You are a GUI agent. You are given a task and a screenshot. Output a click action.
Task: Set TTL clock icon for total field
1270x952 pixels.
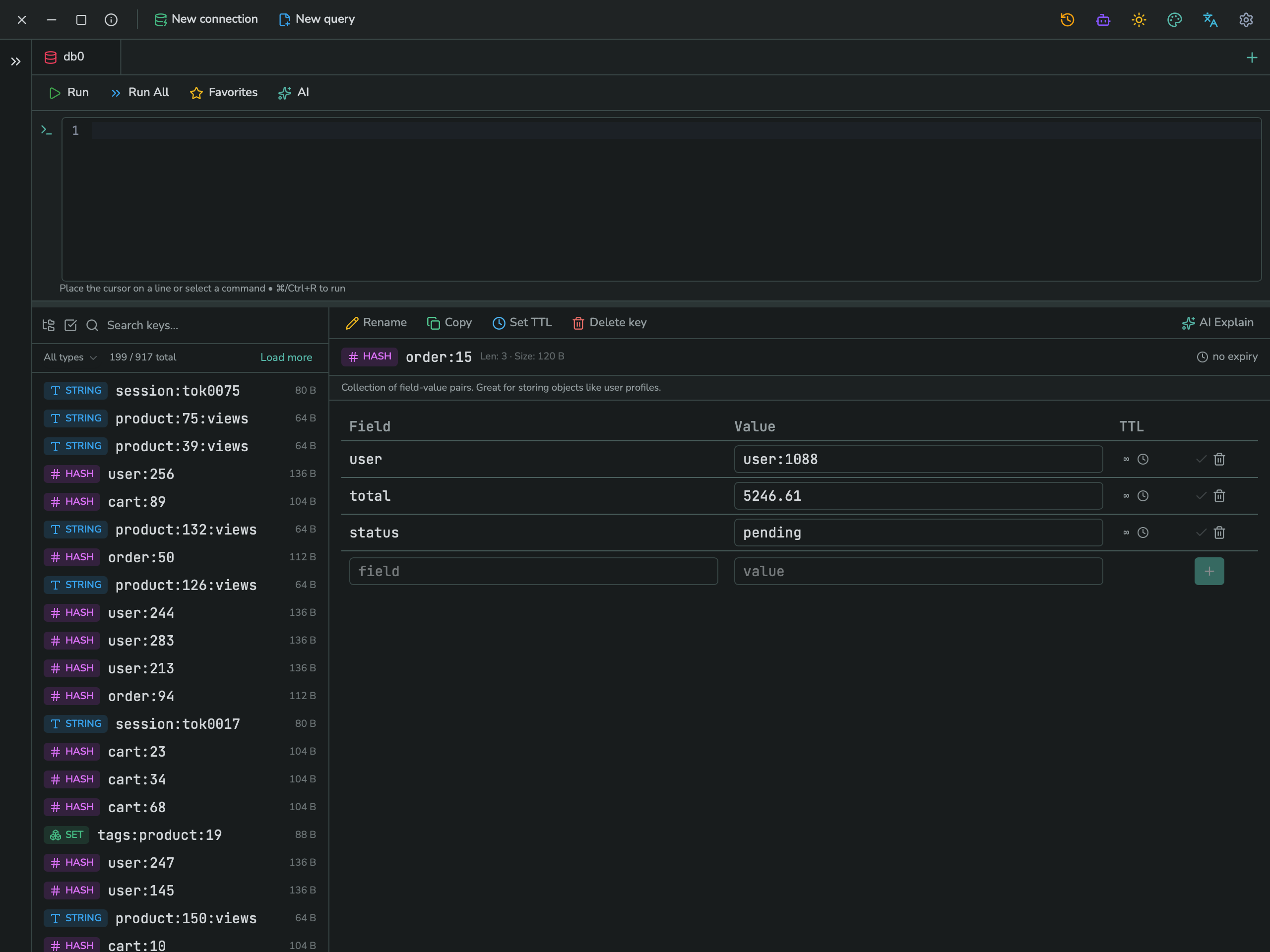[1143, 496]
